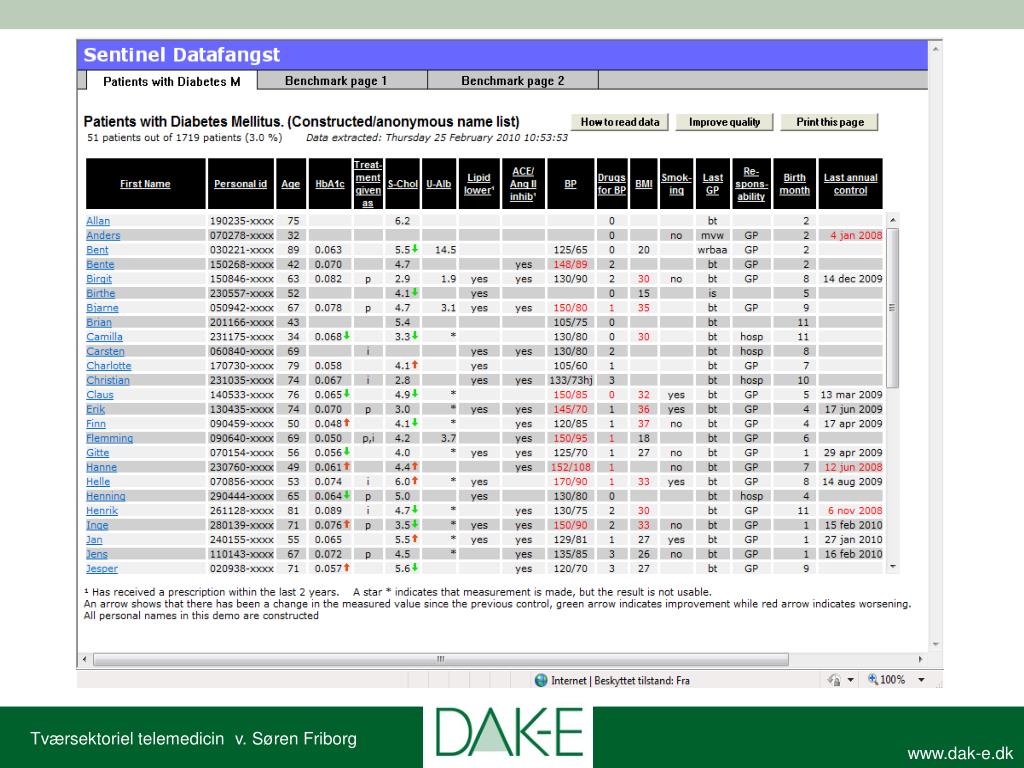This screenshot has height=768, width=1024.
Task: Sort by First Name column header
Action: tap(145, 184)
